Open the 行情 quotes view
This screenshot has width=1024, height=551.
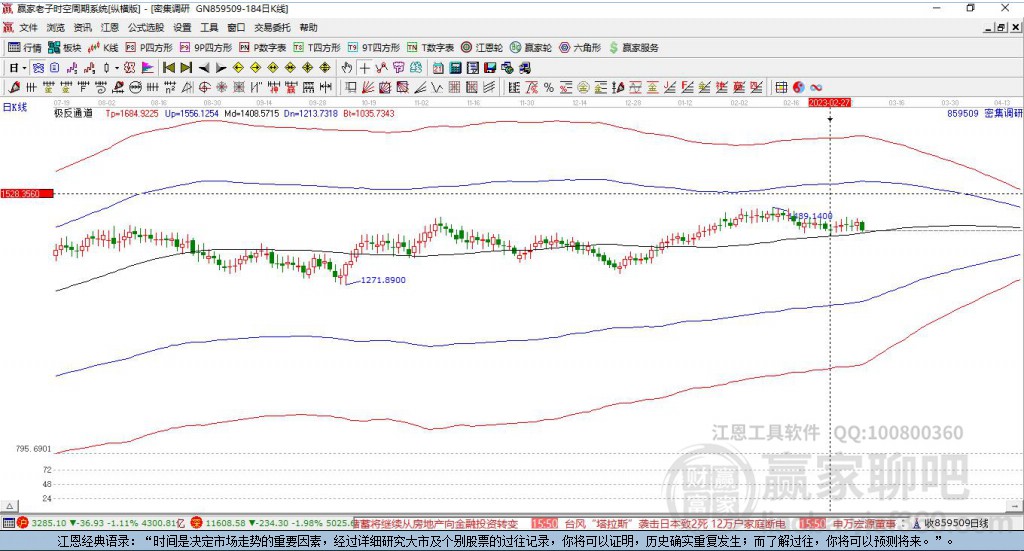25,48
